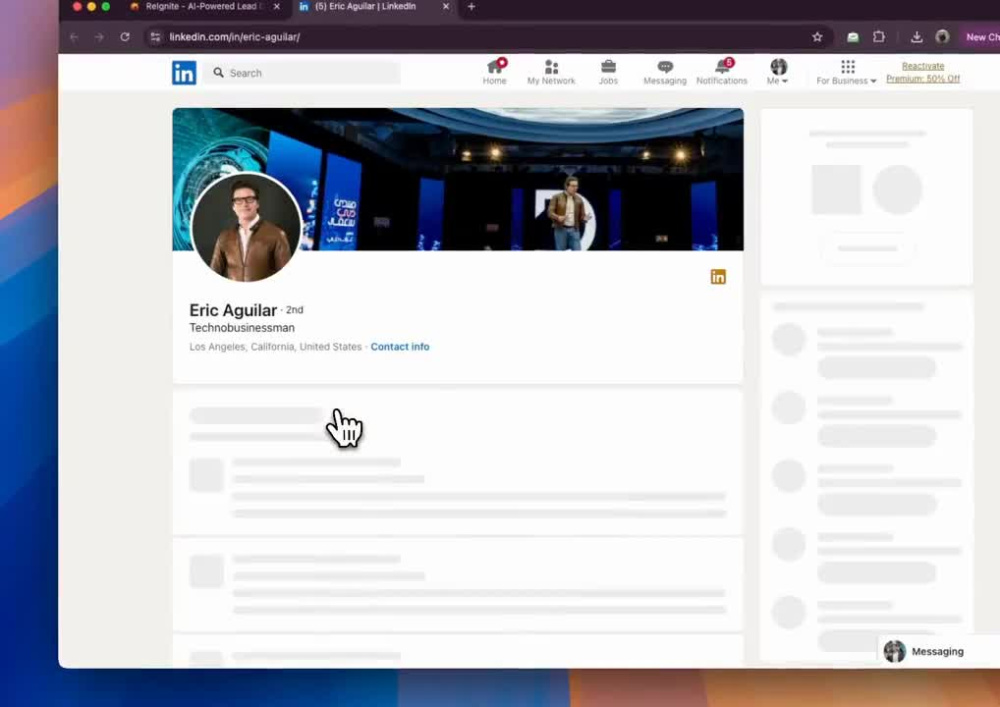
Task: Click the site info icon in address bar
Action: 155,37
